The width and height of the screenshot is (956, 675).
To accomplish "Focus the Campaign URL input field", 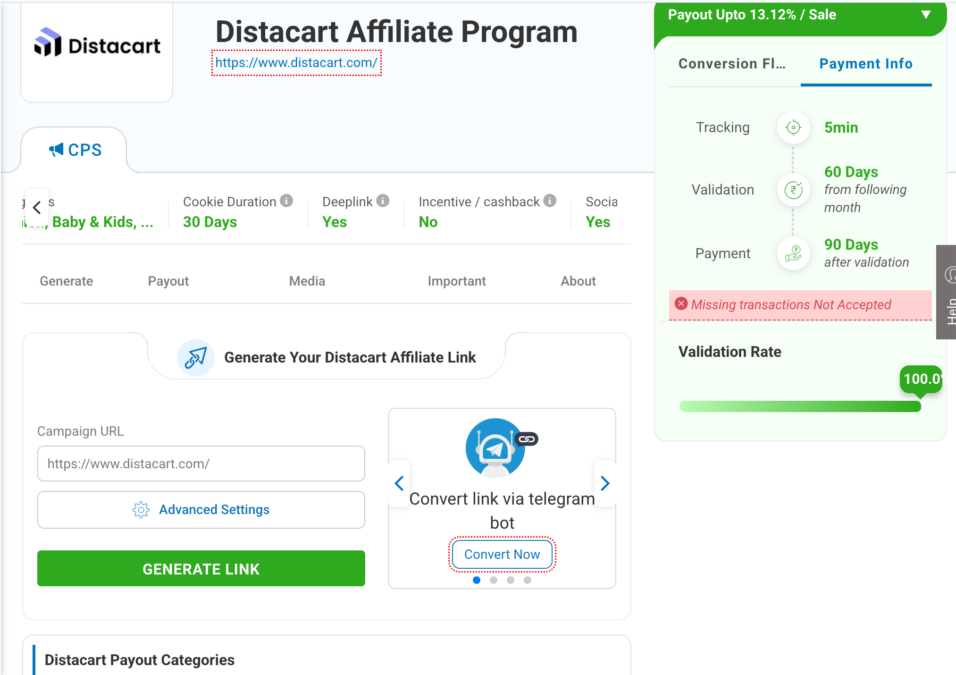I will coord(201,463).
